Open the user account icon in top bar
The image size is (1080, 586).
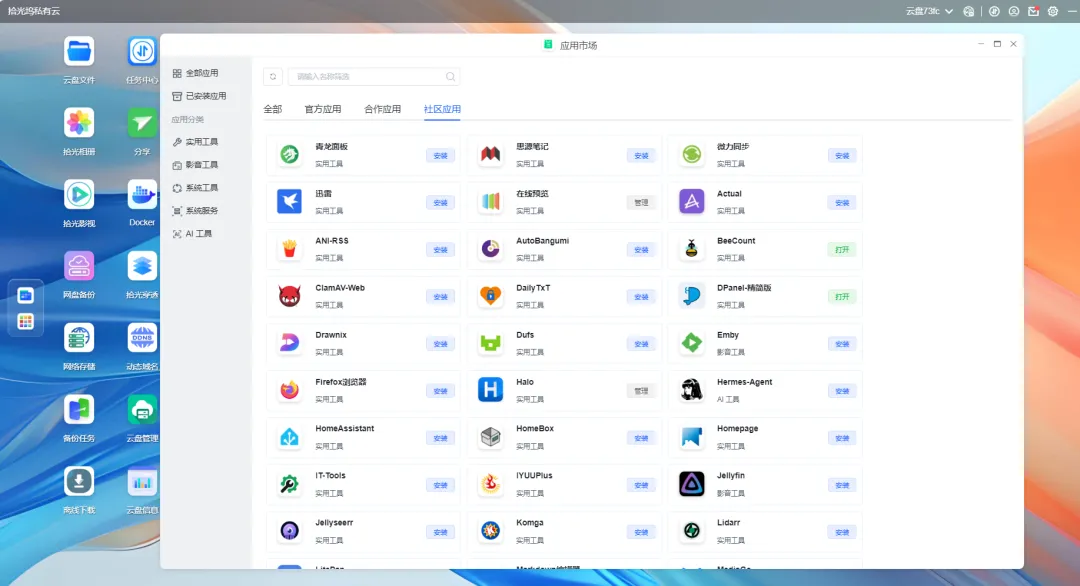(1014, 11)
